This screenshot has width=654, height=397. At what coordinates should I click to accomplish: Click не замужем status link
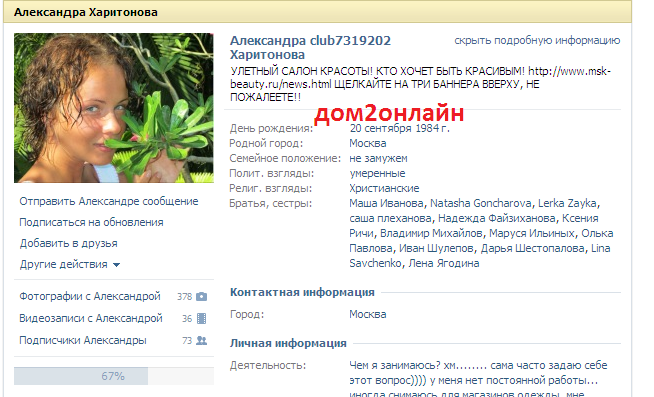click(378, 158)
